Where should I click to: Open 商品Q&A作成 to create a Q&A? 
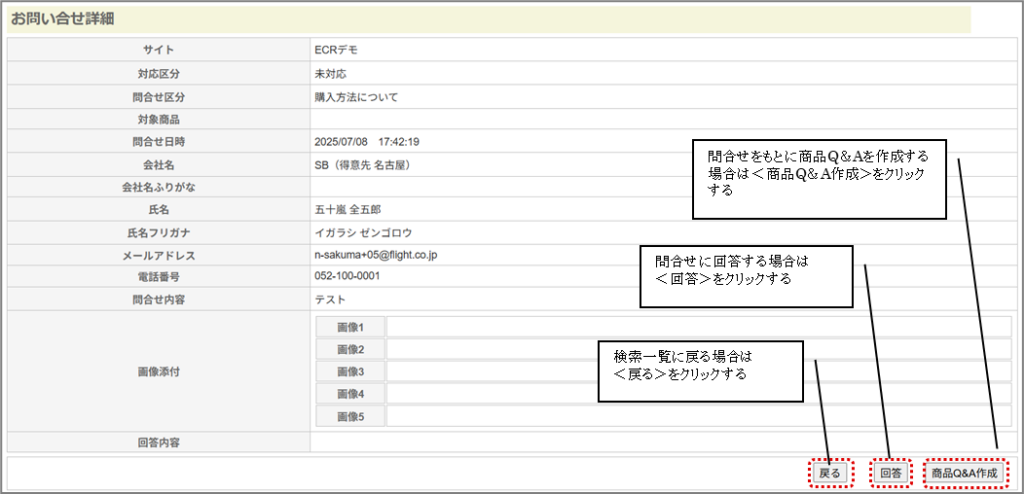pyautogui.click(x=964, y=472)
